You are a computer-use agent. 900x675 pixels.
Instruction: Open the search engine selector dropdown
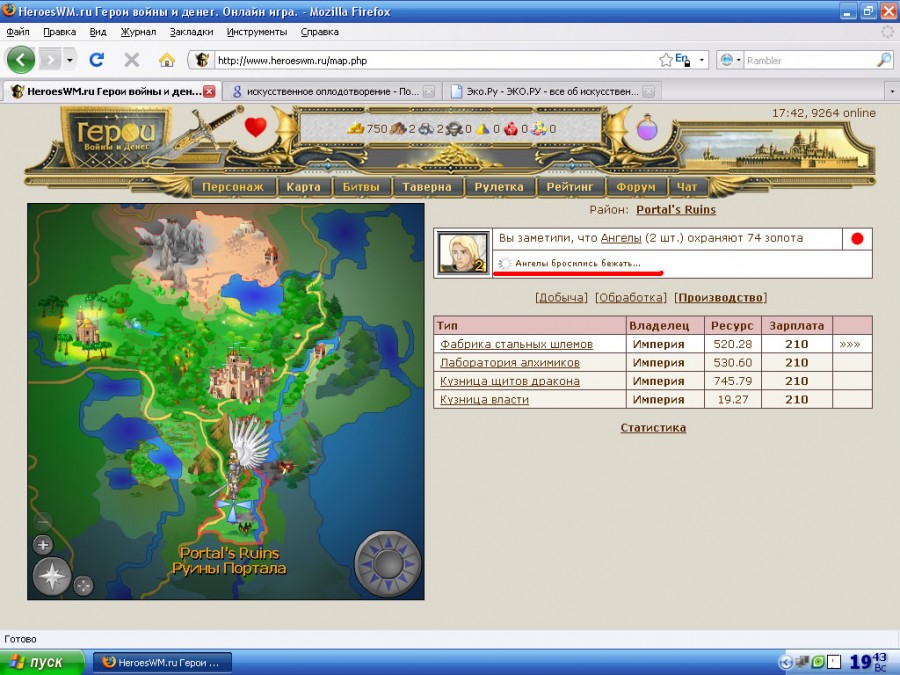[x=730, y=60]
